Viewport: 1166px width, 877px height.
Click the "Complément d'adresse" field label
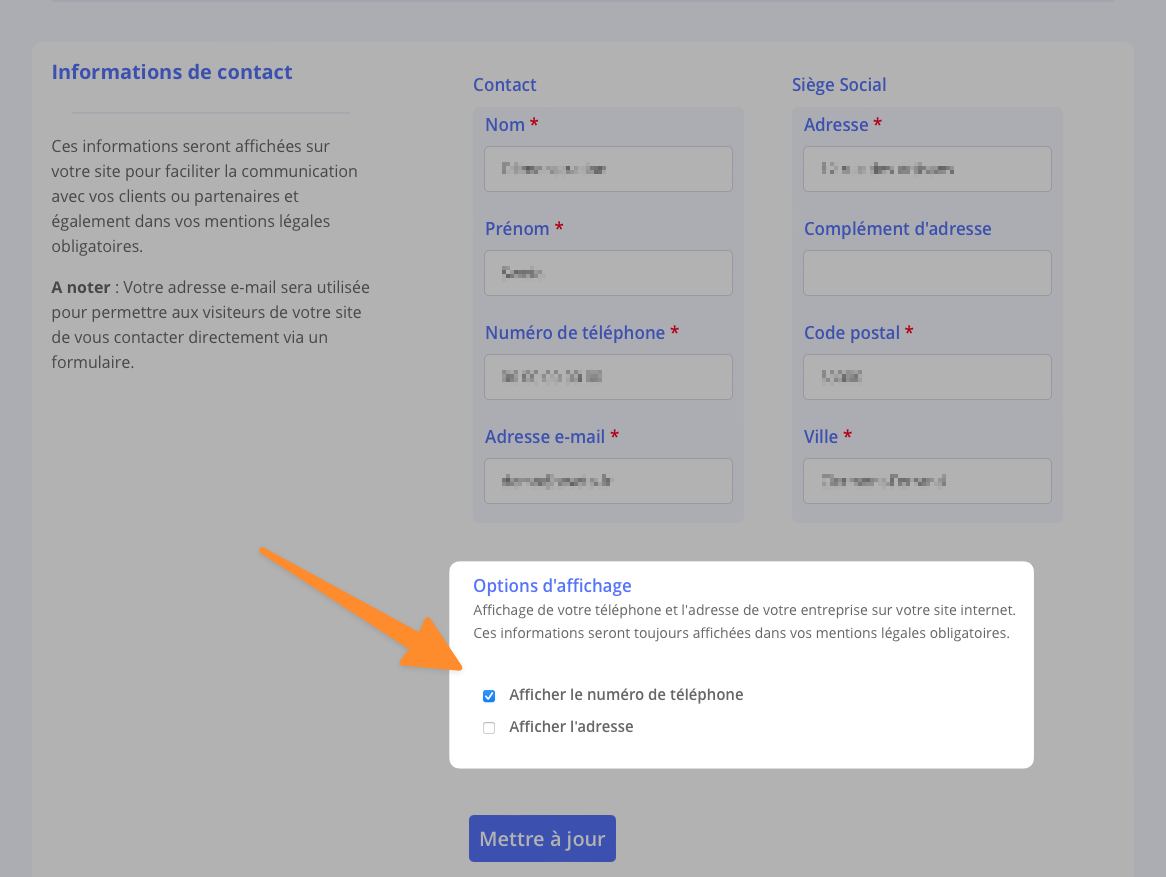[897, 229]
